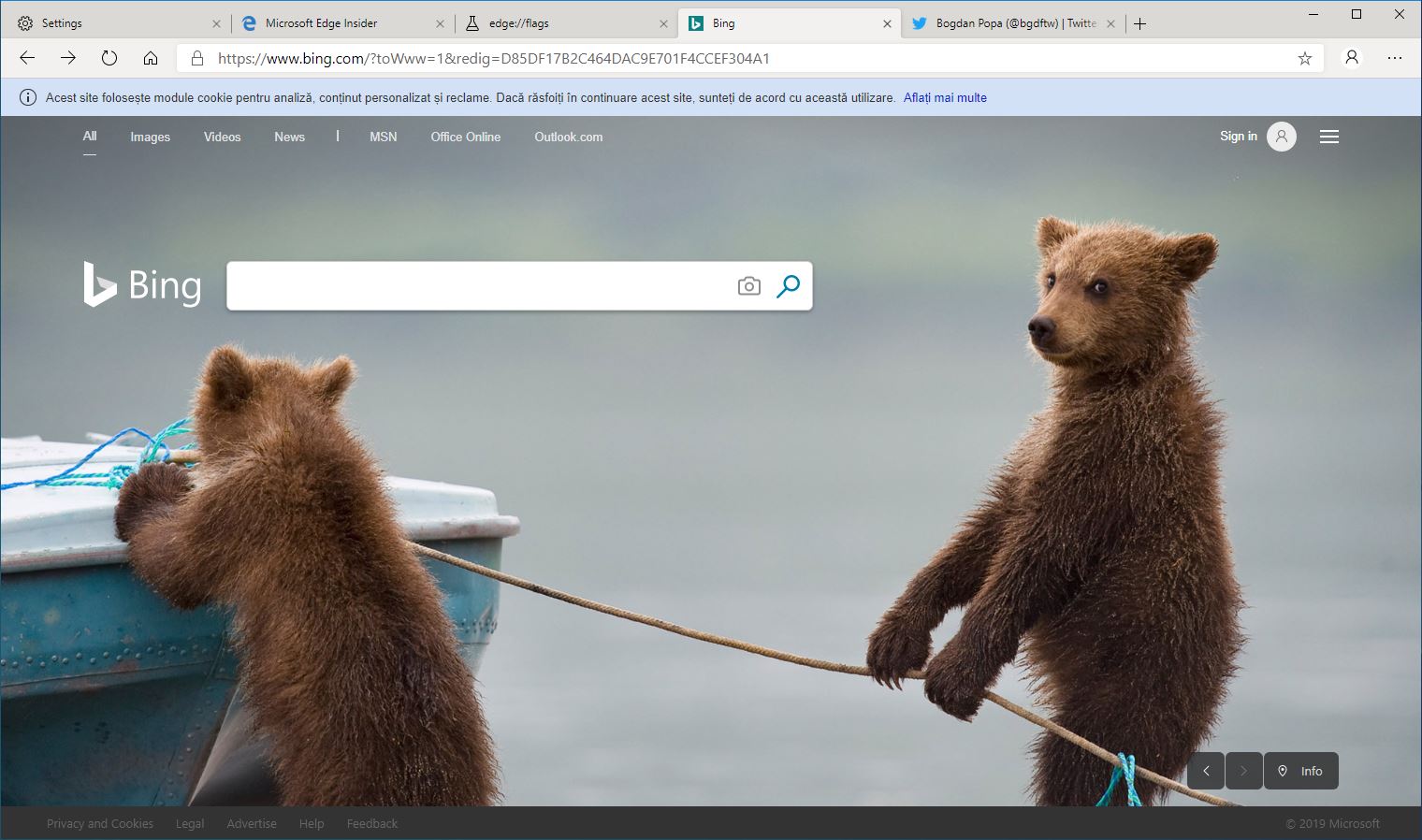This screenshot has width=1422, height=840.
Task: Select the All search category
Action: [90, 137]
